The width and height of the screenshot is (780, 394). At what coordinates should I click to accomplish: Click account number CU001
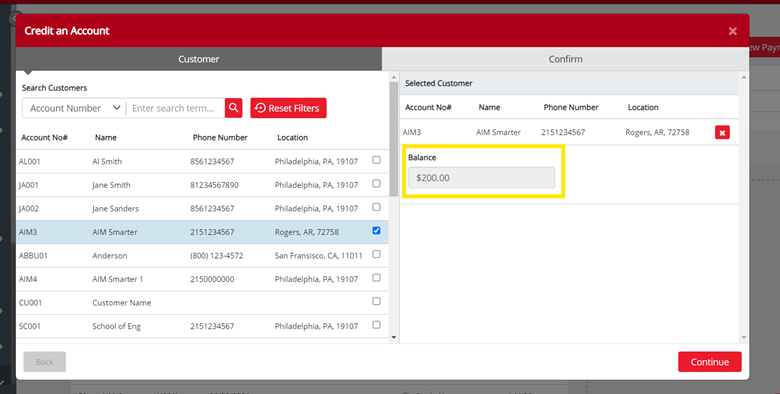[x=30, y=302]
